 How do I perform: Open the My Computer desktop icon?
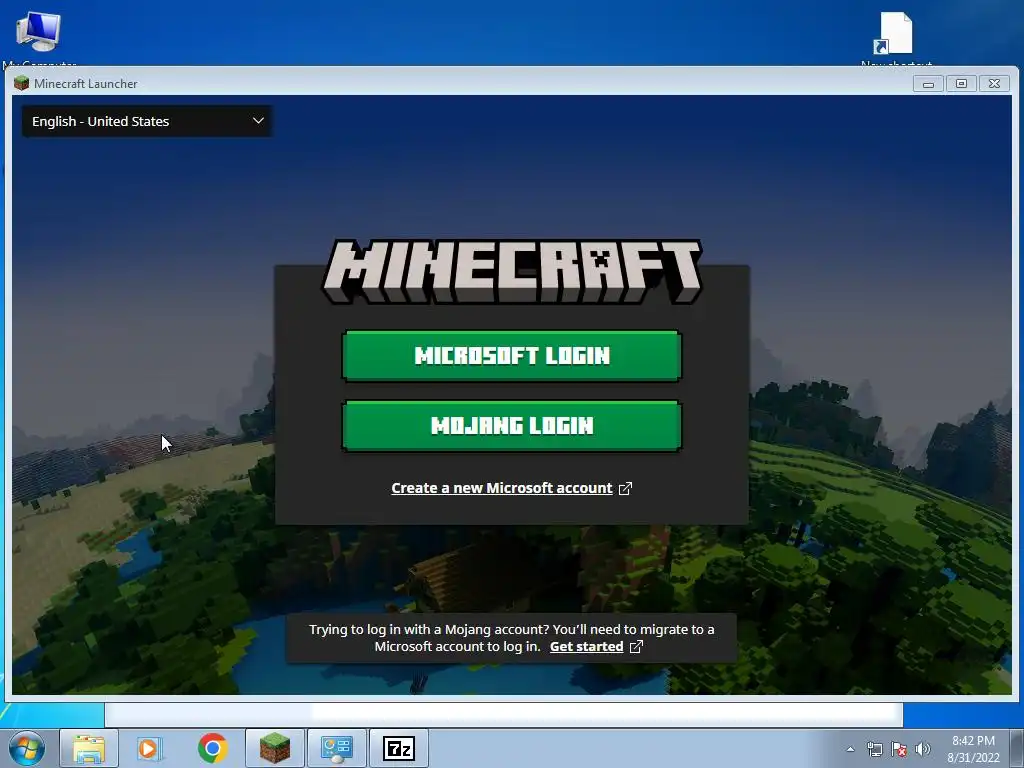[x=39, y=38]
